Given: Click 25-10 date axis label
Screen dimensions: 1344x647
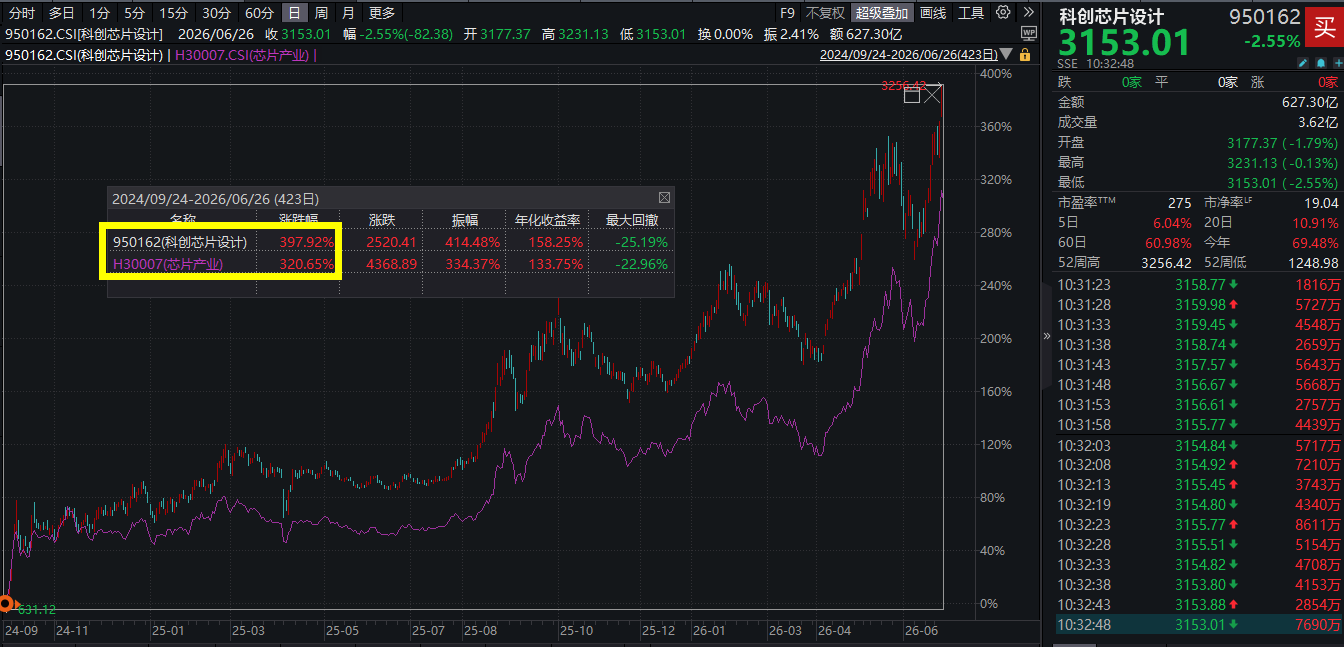Looking at the screenshot, I should coord(578,631).
